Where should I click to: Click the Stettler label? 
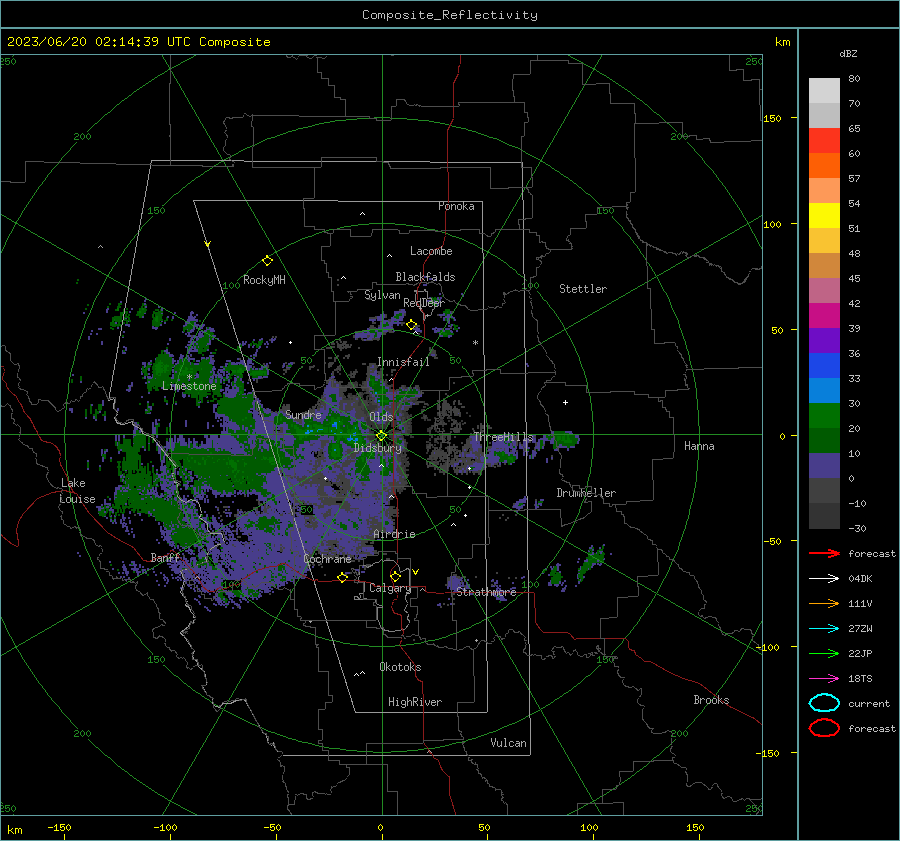coord(583,289)
